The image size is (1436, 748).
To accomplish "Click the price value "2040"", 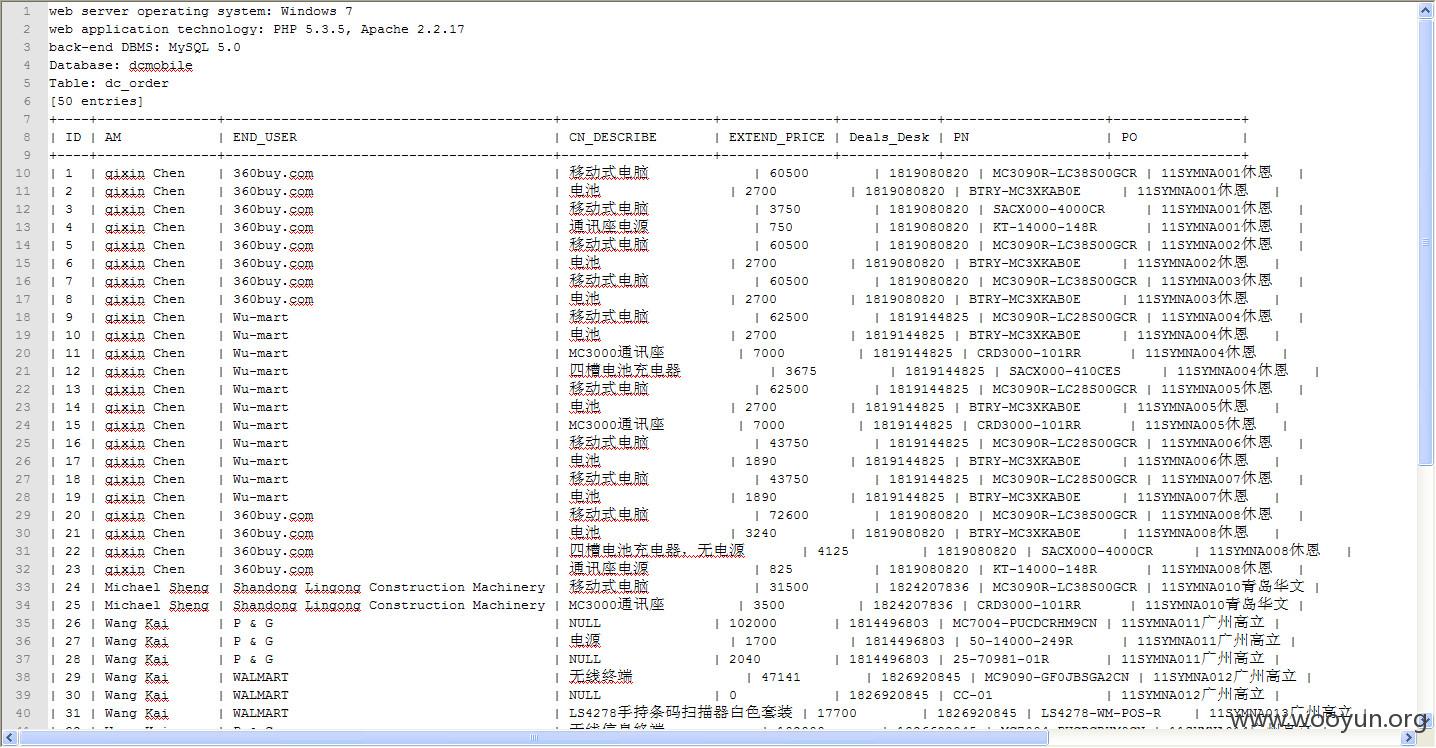I will pos(745,660).
